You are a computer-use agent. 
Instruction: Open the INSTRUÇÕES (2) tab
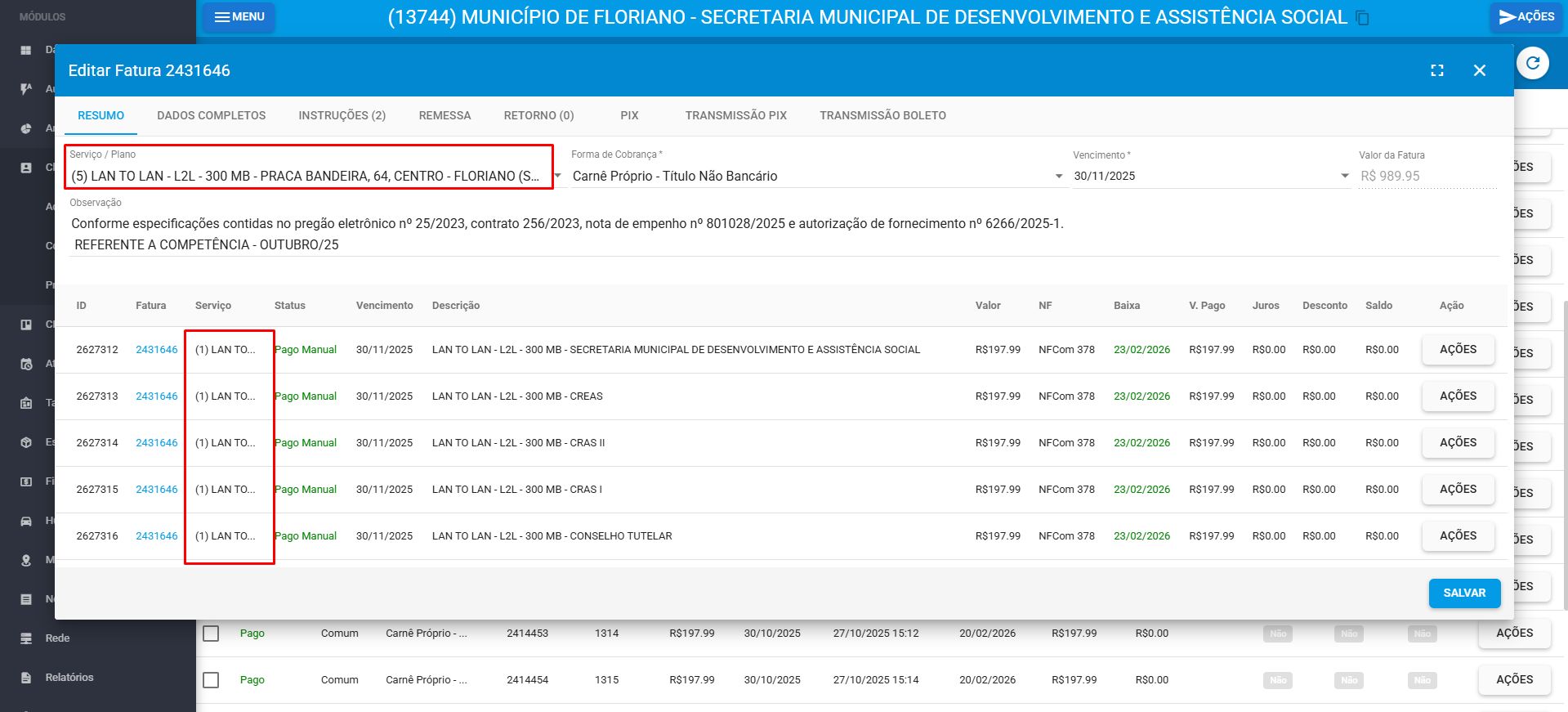(342, 116)
